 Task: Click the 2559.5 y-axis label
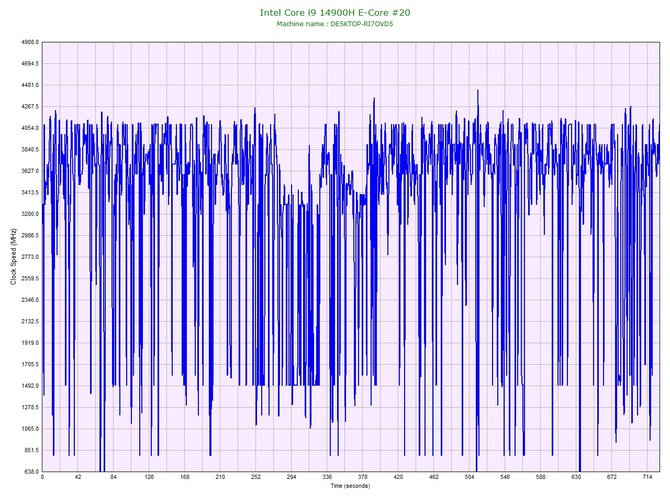(x=30, y=279)
